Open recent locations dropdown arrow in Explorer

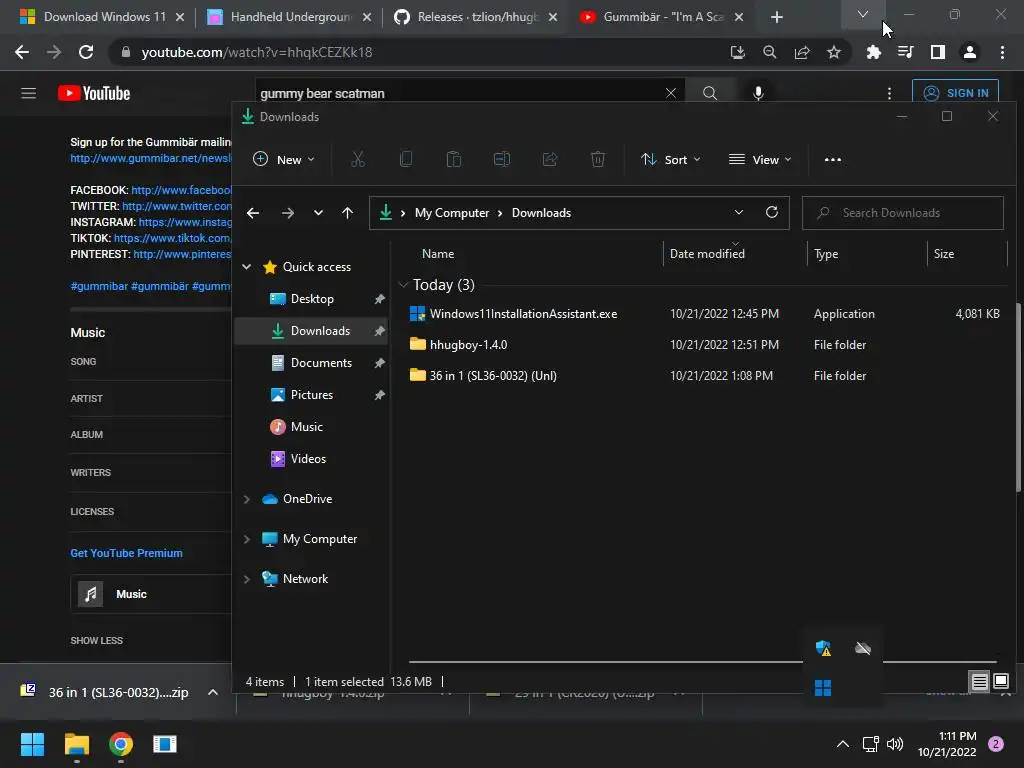[318, 213]
